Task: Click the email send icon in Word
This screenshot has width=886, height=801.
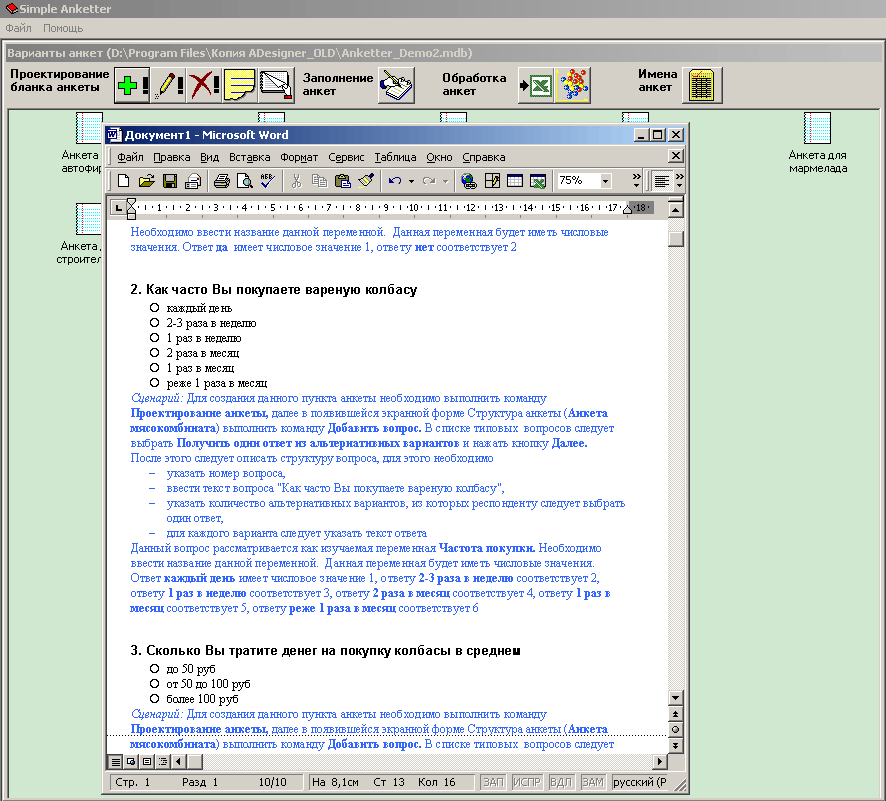Action: point(193,181)
